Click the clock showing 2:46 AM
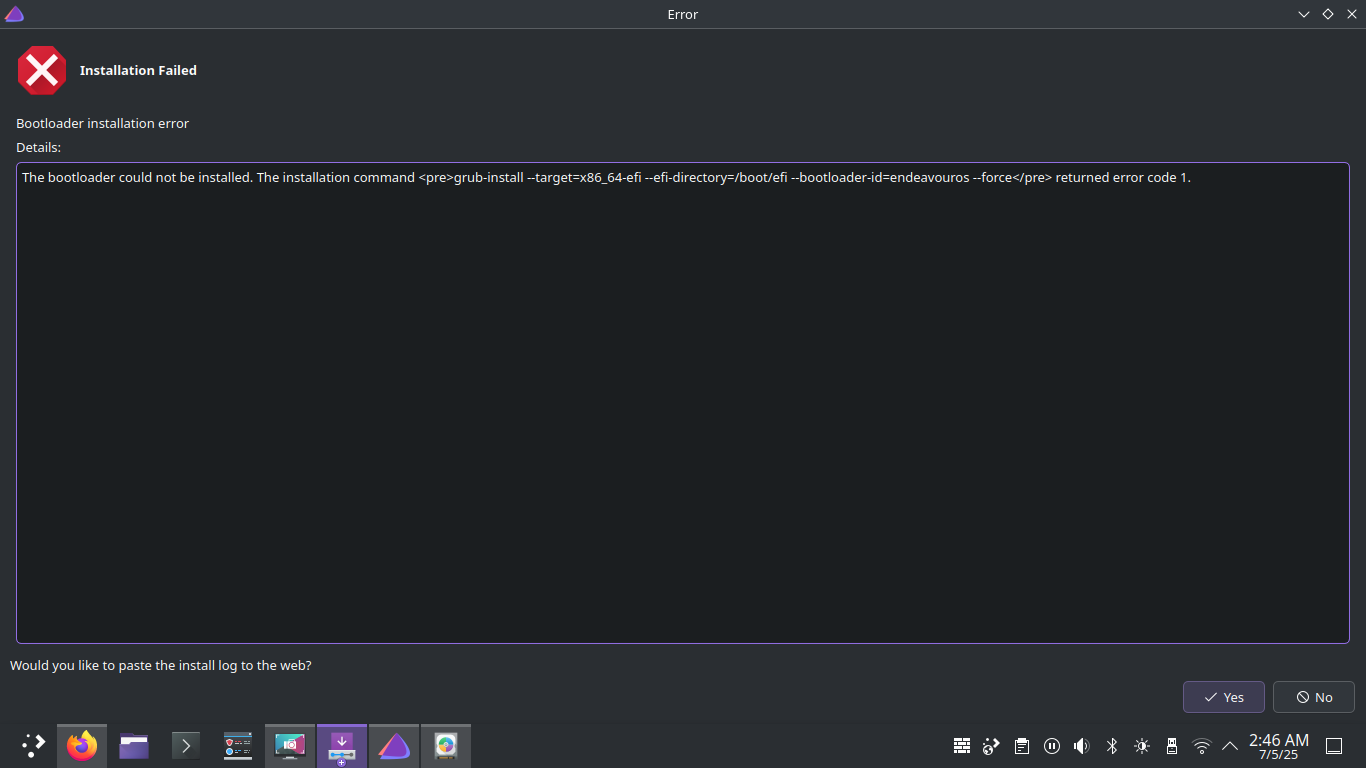 pos(1278,746)
